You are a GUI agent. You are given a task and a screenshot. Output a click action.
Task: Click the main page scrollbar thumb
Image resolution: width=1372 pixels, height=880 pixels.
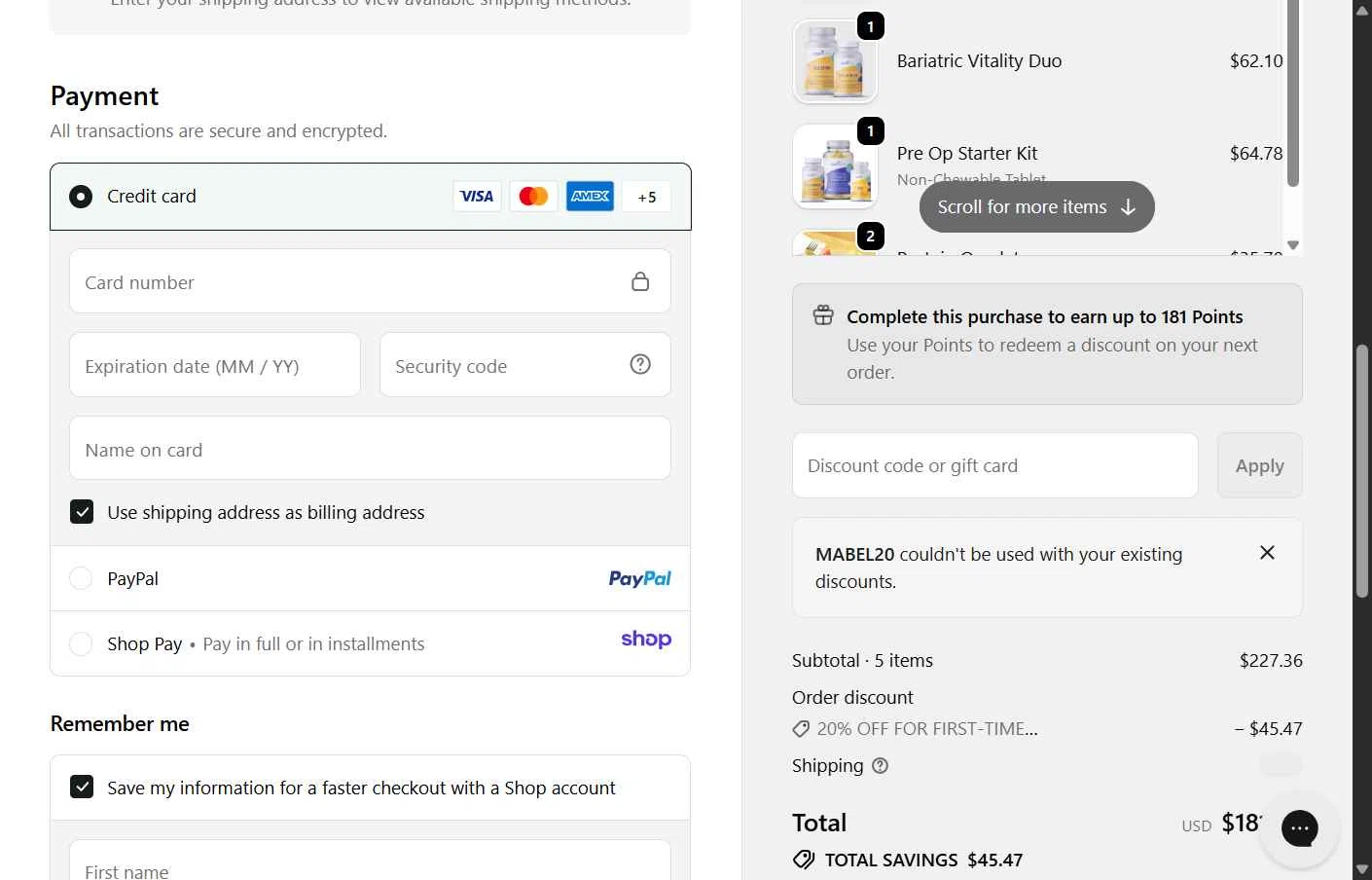point(1362,471)
